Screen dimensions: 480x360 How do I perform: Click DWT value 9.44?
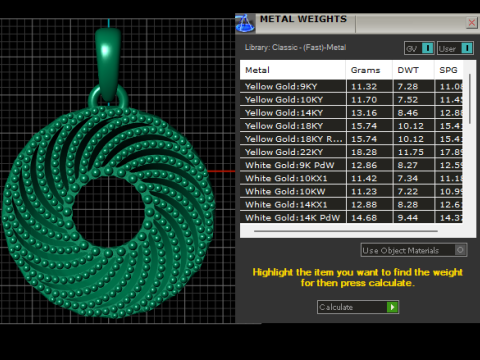(408, 218)
